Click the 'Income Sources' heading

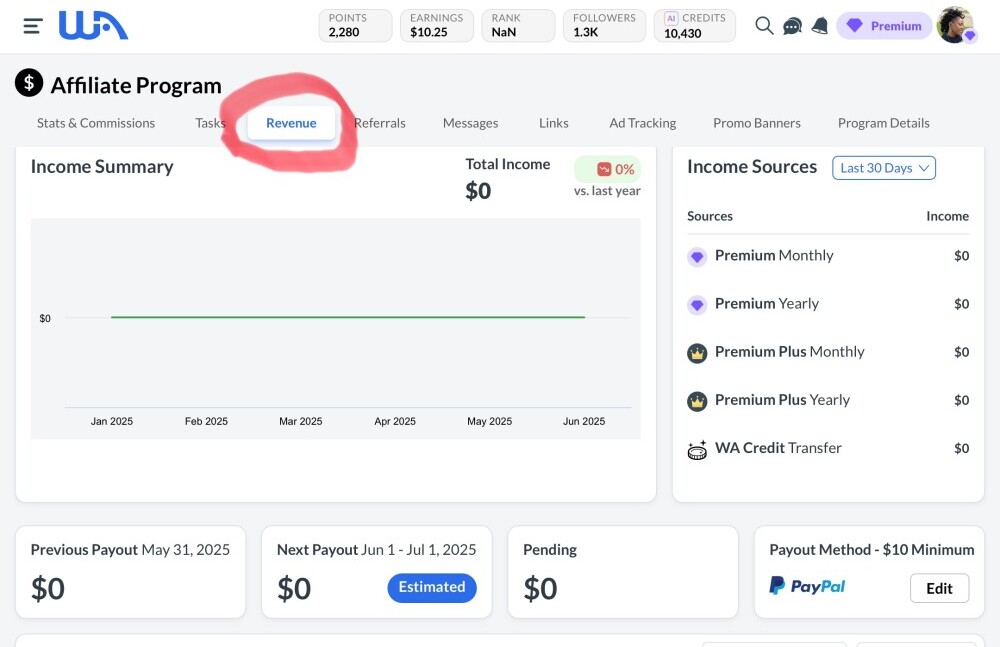752,167
